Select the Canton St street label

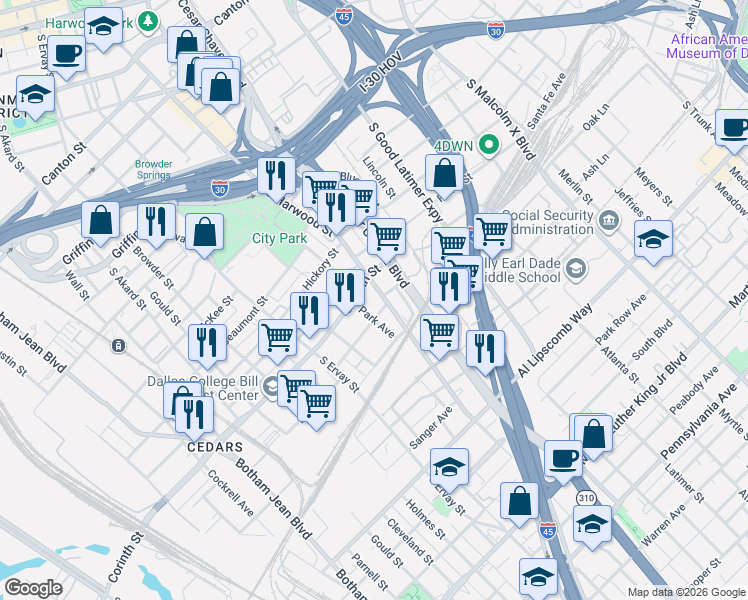click(x=63, y=164)
